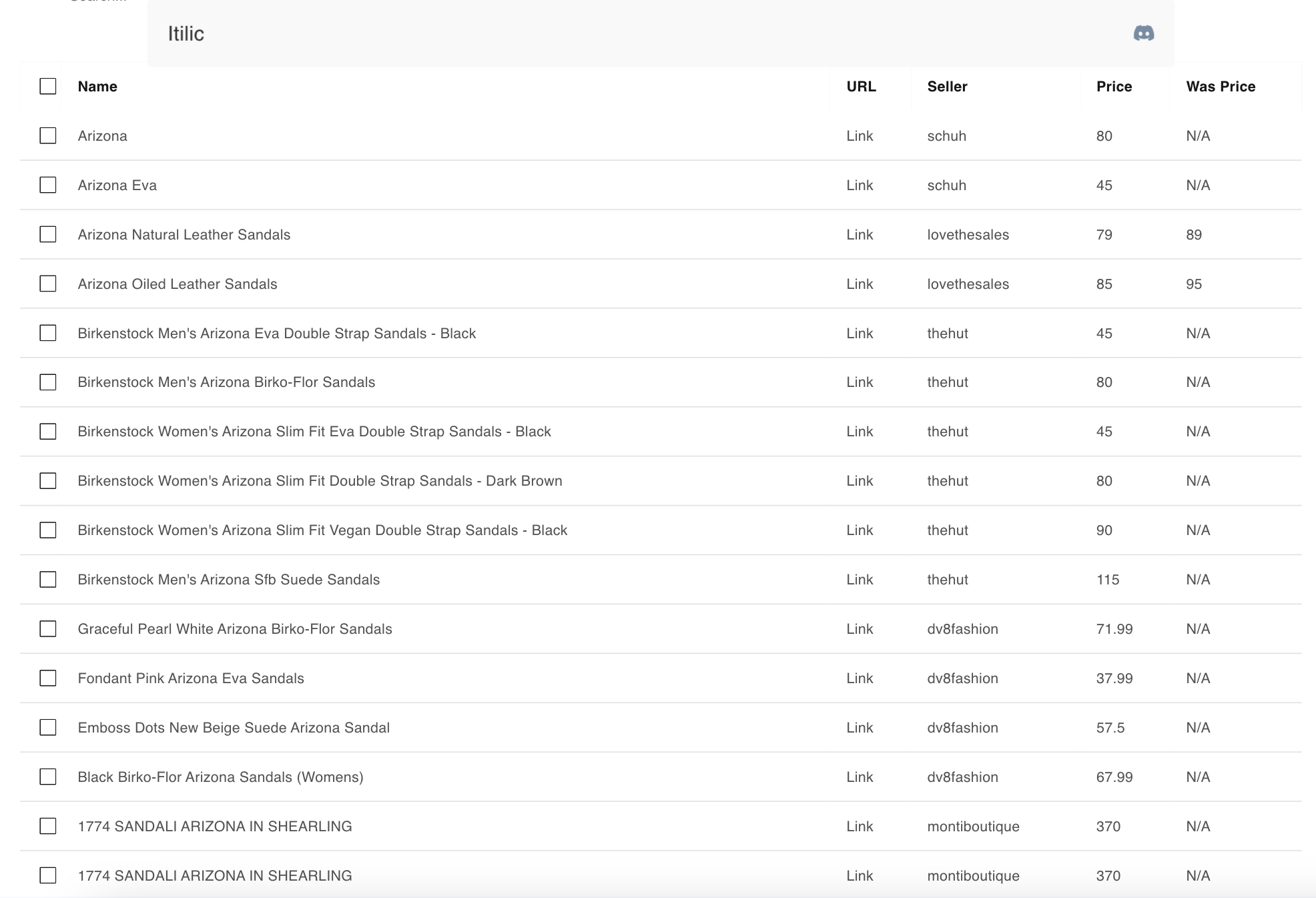
Task: Click price 90 in the table
Action: tap(1104, 530)
